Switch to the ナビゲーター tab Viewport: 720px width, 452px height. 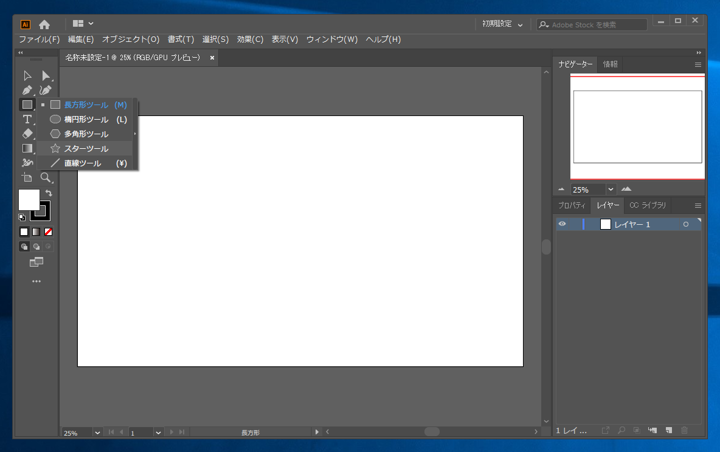tap(575, 64)
